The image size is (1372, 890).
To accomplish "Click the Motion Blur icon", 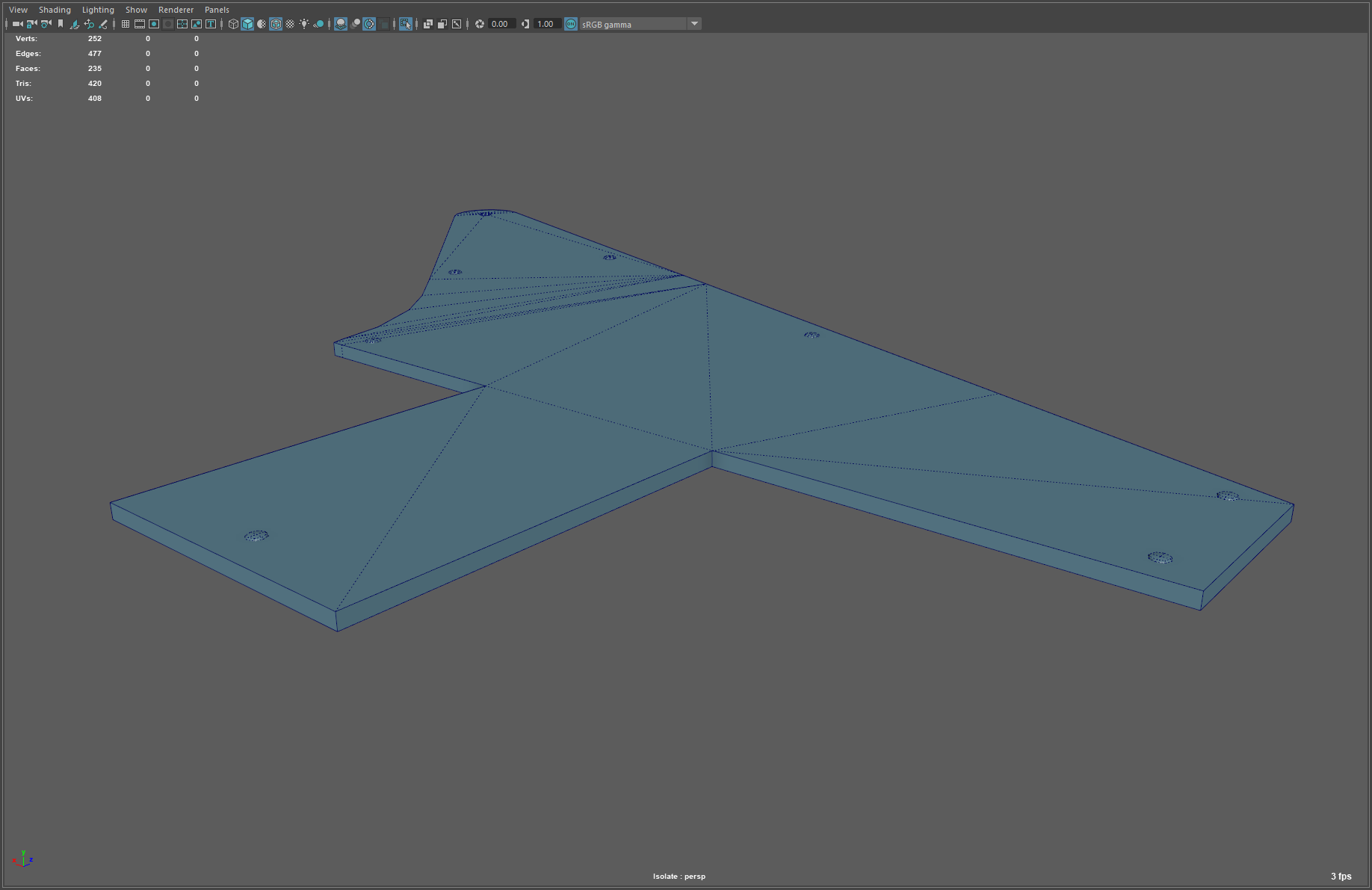I will [355, 24].
